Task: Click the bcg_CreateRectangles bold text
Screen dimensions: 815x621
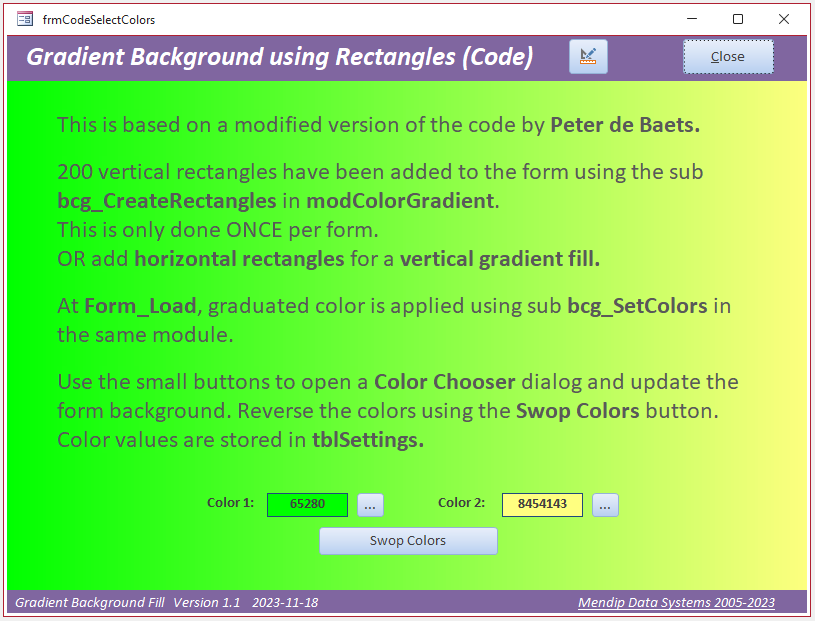Action: point(167,201)
